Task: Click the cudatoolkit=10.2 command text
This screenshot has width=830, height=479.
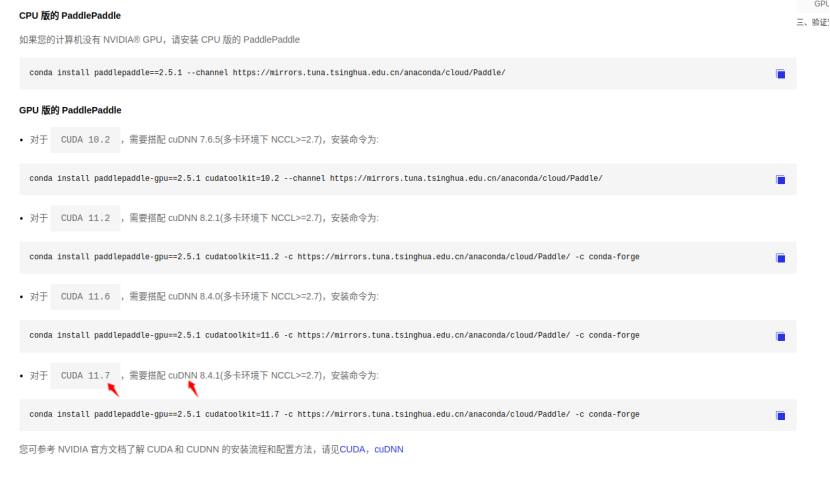Action: point(316,178)
